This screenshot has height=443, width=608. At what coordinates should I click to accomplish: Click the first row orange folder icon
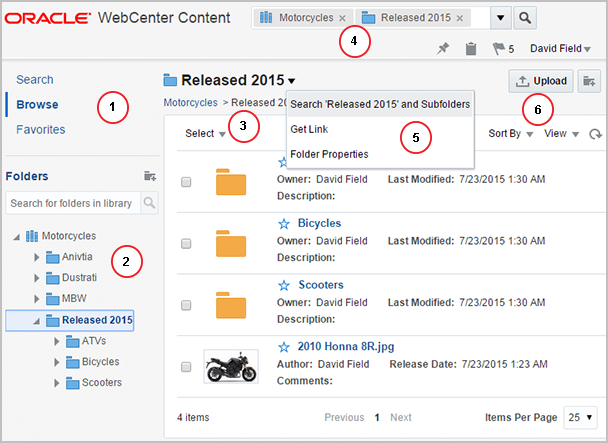pos(231,182)
